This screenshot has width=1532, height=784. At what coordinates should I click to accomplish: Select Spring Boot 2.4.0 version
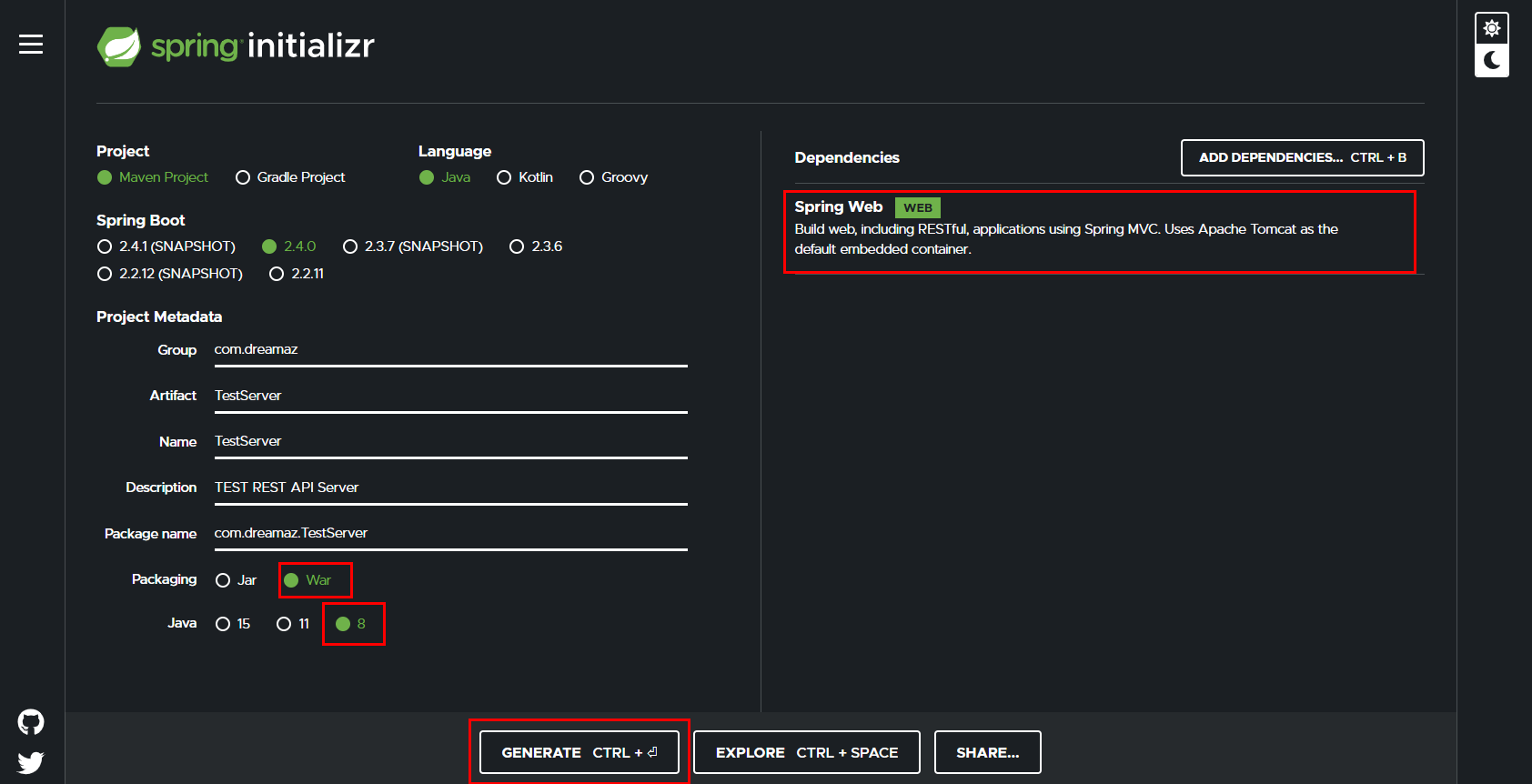[288, 246]
